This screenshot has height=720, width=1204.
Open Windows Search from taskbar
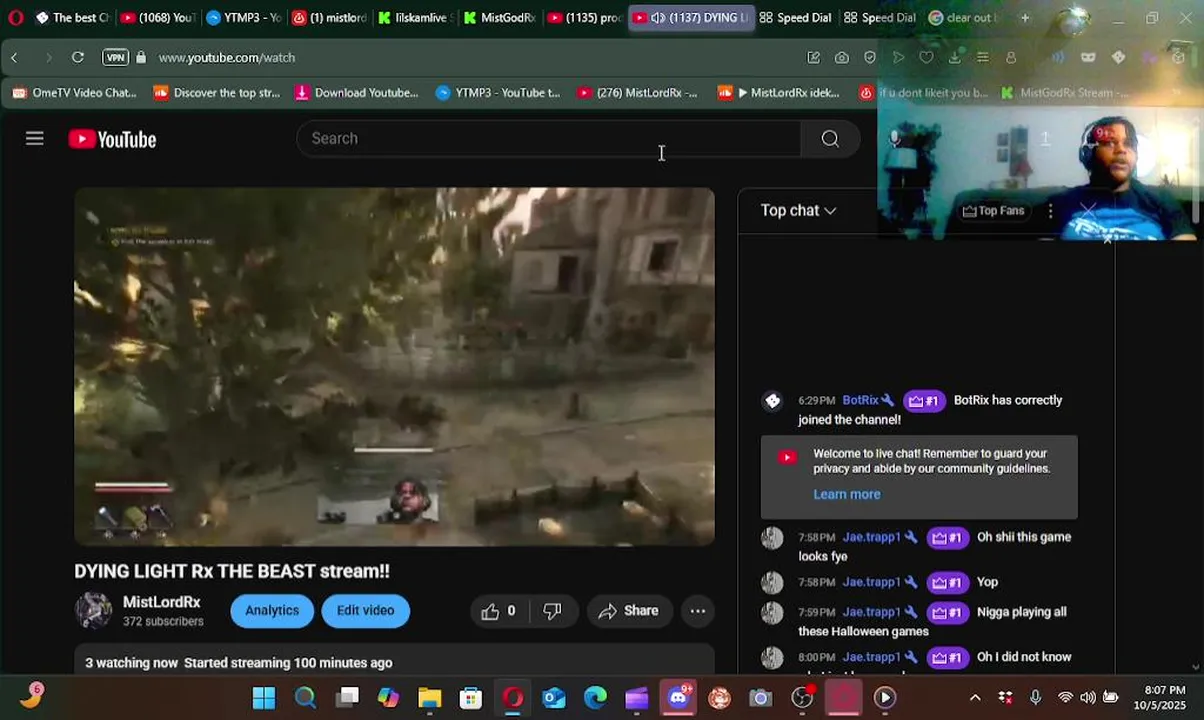[305, 698]
